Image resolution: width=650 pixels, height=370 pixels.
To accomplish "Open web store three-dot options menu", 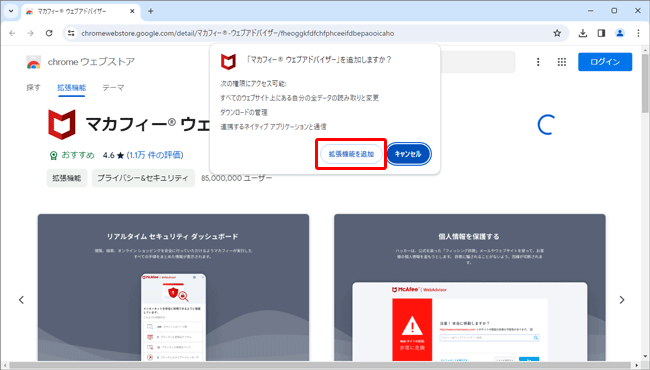I will coord(538,62).
